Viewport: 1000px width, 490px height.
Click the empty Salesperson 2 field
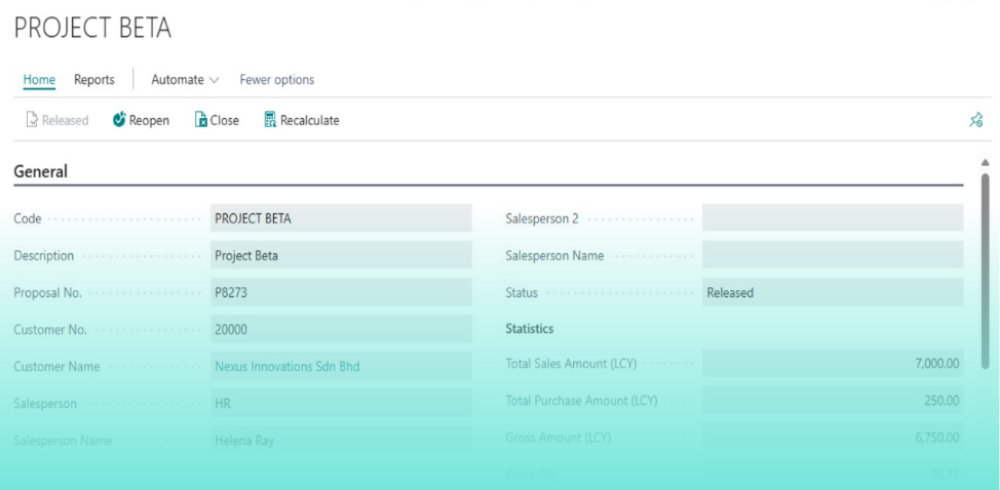(x=832, y=218)
